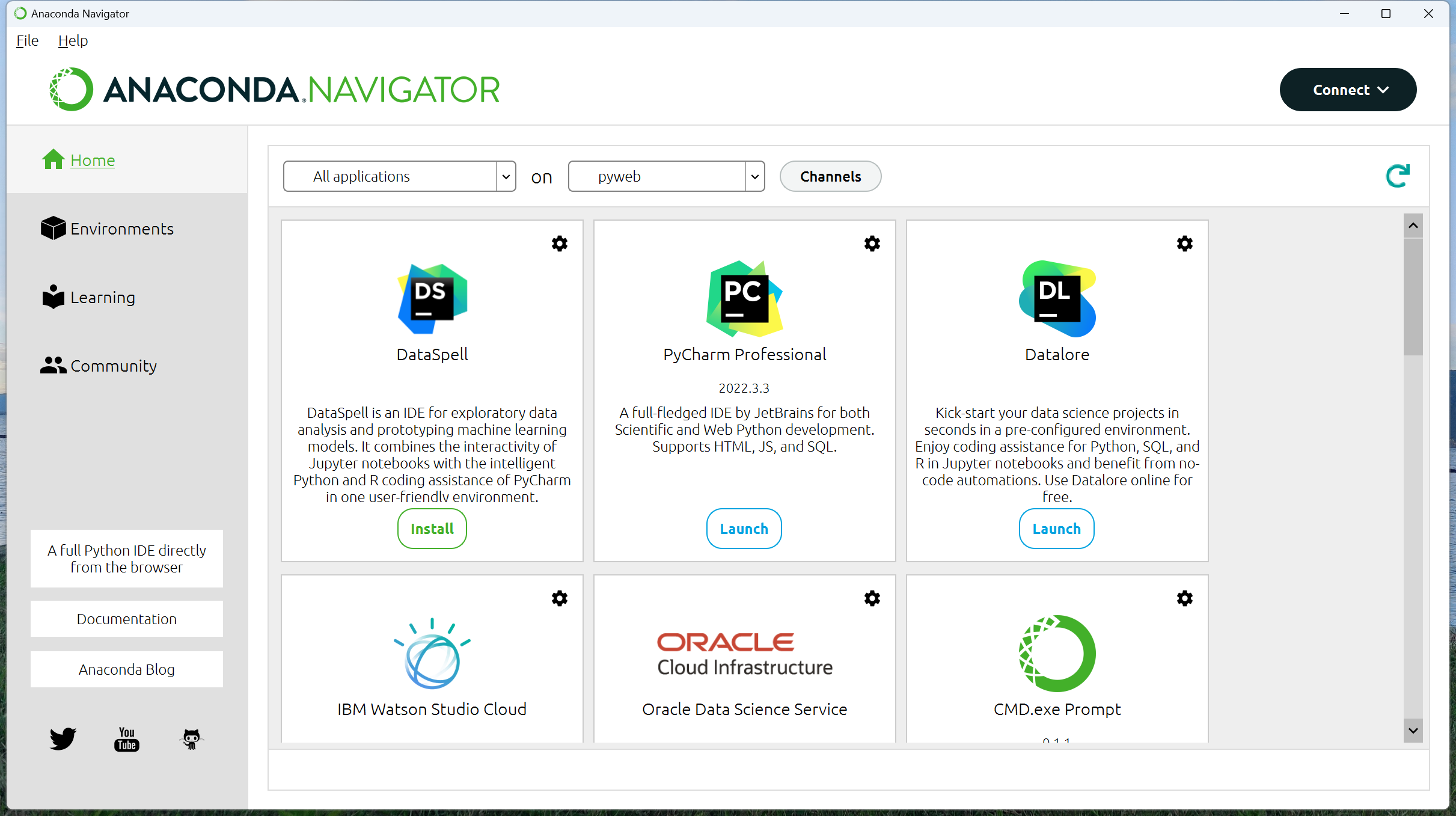Click the PyCharm version 2022.3.3 text
This screenshot has width=1456, height=816.
tap(744, 388)
